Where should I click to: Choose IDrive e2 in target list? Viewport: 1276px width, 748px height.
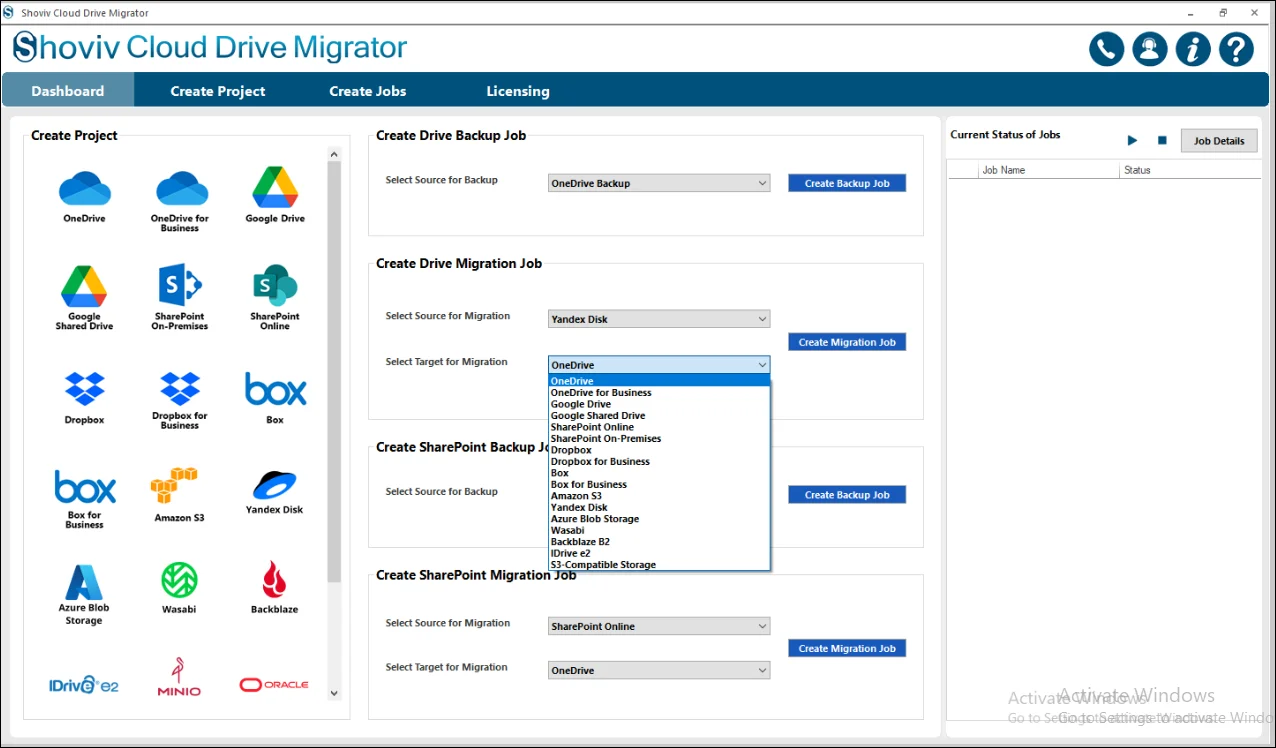(x=659, y=553)
